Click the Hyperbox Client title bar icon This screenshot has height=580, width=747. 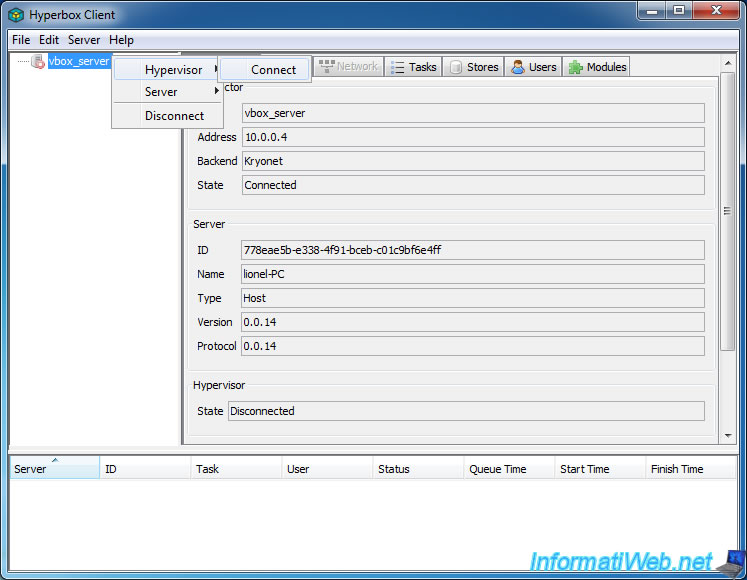[x=16, y=15]
